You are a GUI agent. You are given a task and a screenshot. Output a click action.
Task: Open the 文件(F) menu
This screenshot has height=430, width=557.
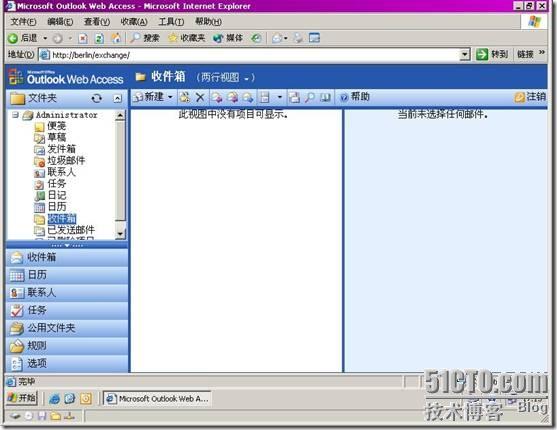point(23,22)
